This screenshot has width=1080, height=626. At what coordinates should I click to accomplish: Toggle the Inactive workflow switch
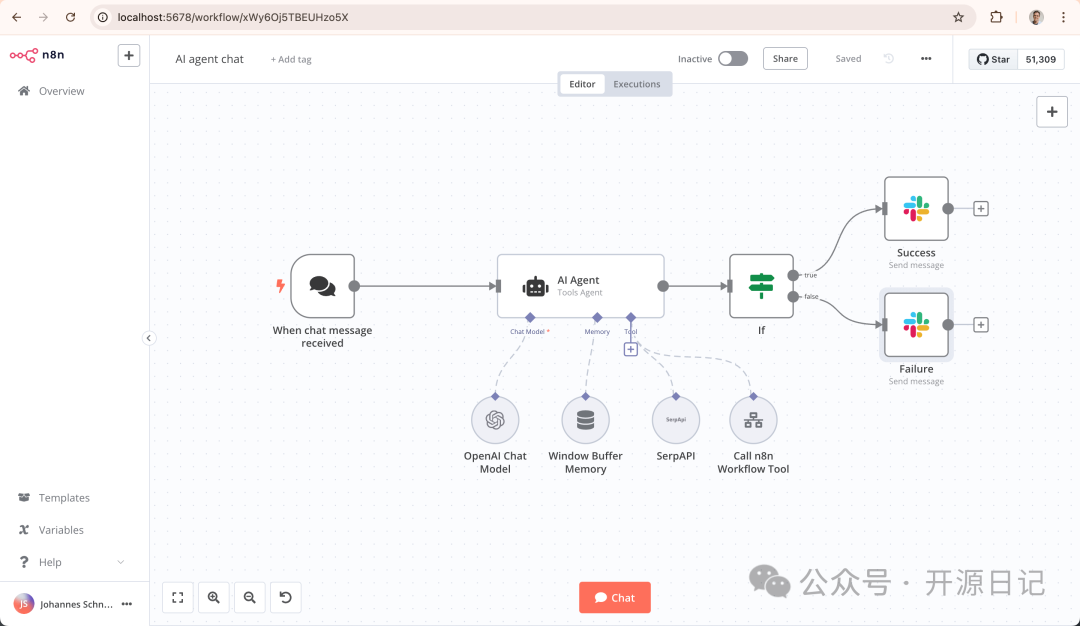click(733, 59)
